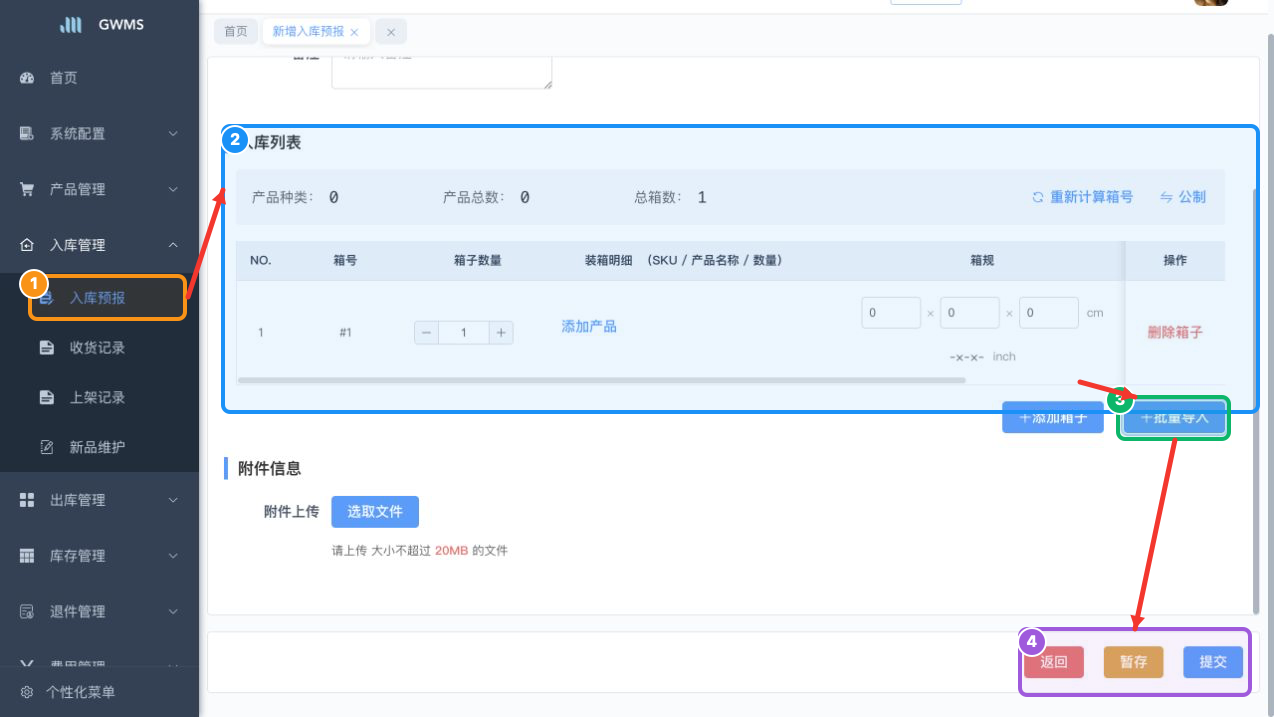
Task: Click the 操作 column header
Action: 1175,260
